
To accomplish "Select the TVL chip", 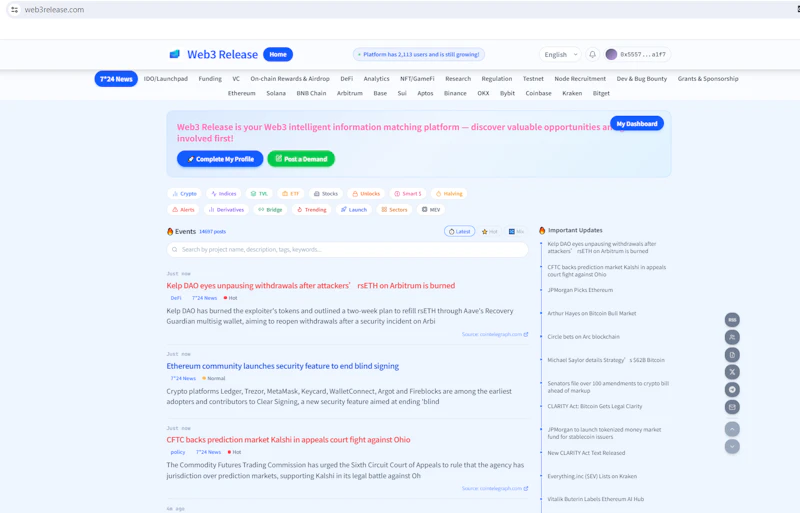I will (x=259, y=193).
